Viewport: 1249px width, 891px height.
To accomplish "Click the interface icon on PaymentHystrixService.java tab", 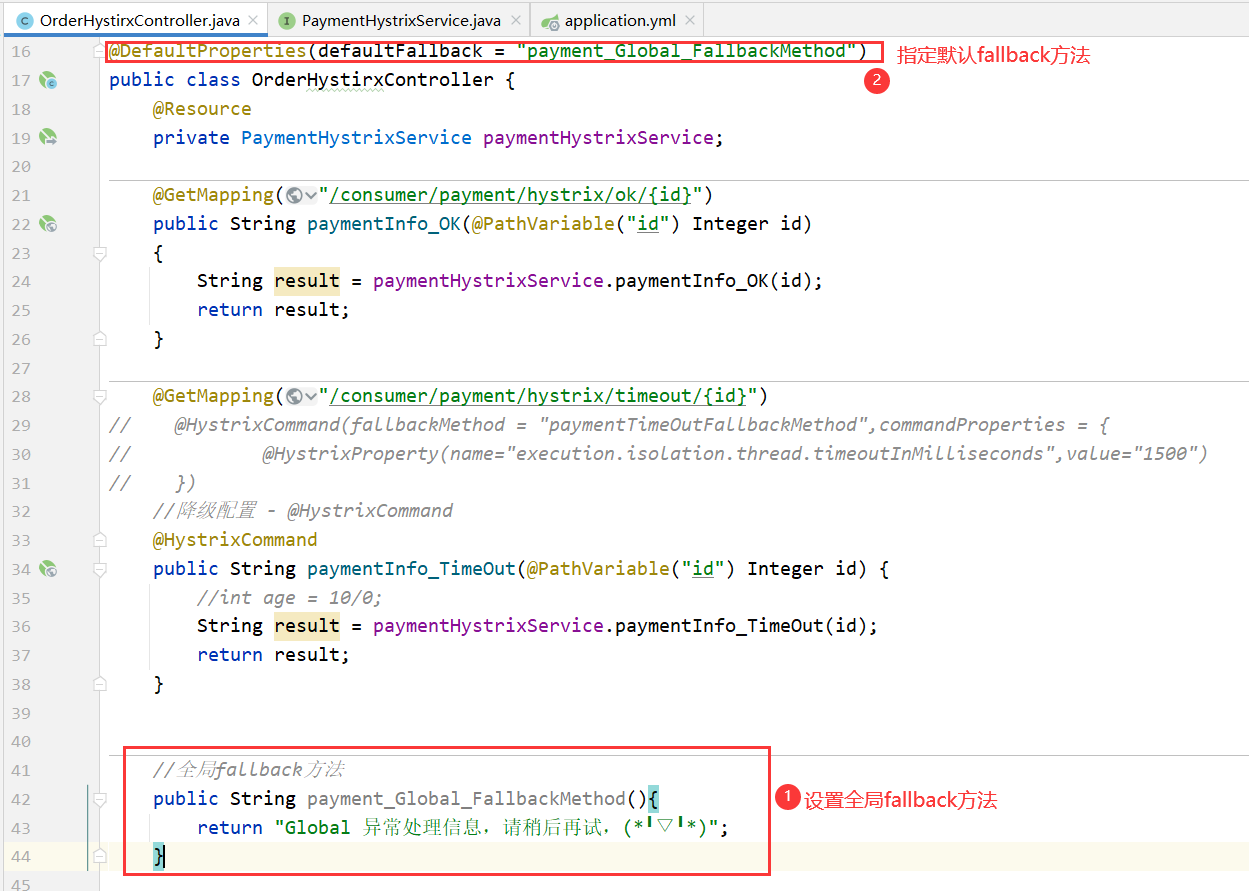I will pos(287,20).
